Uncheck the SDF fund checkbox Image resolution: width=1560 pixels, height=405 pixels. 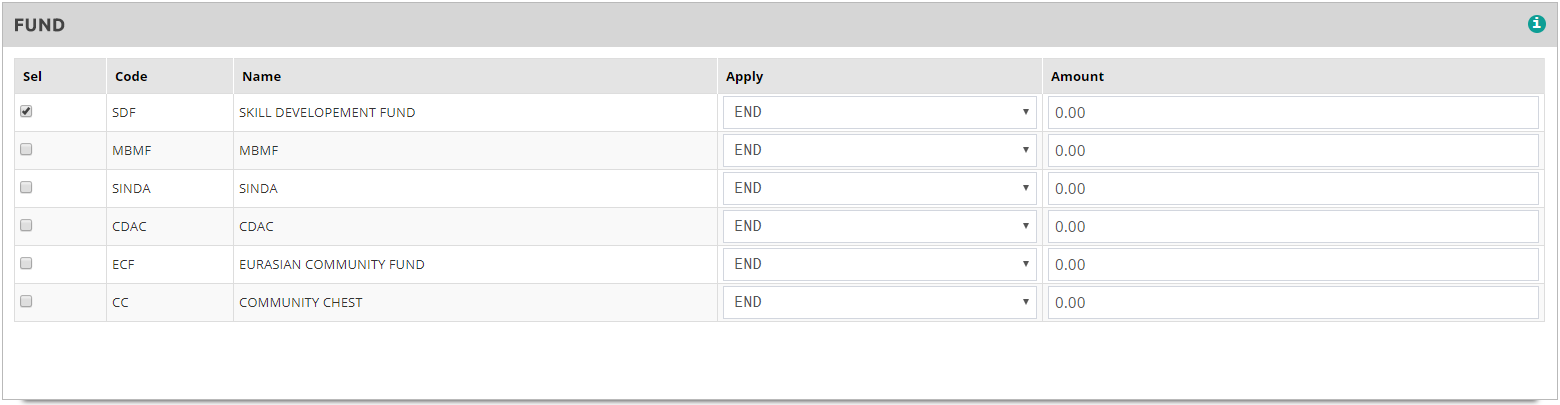coord(26,112)
